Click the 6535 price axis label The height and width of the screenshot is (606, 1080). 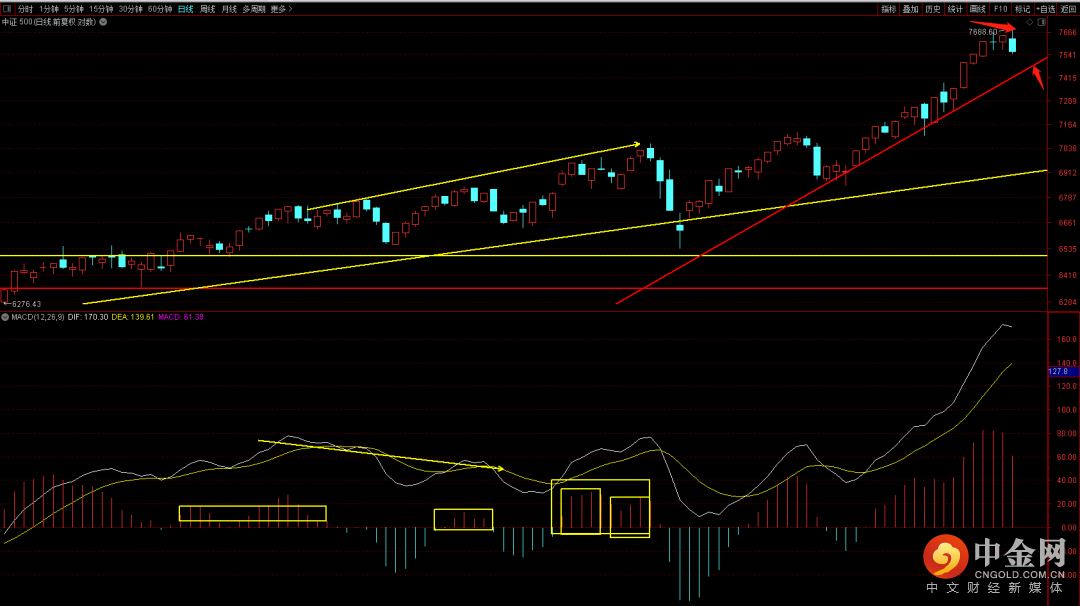(1068, 249)
